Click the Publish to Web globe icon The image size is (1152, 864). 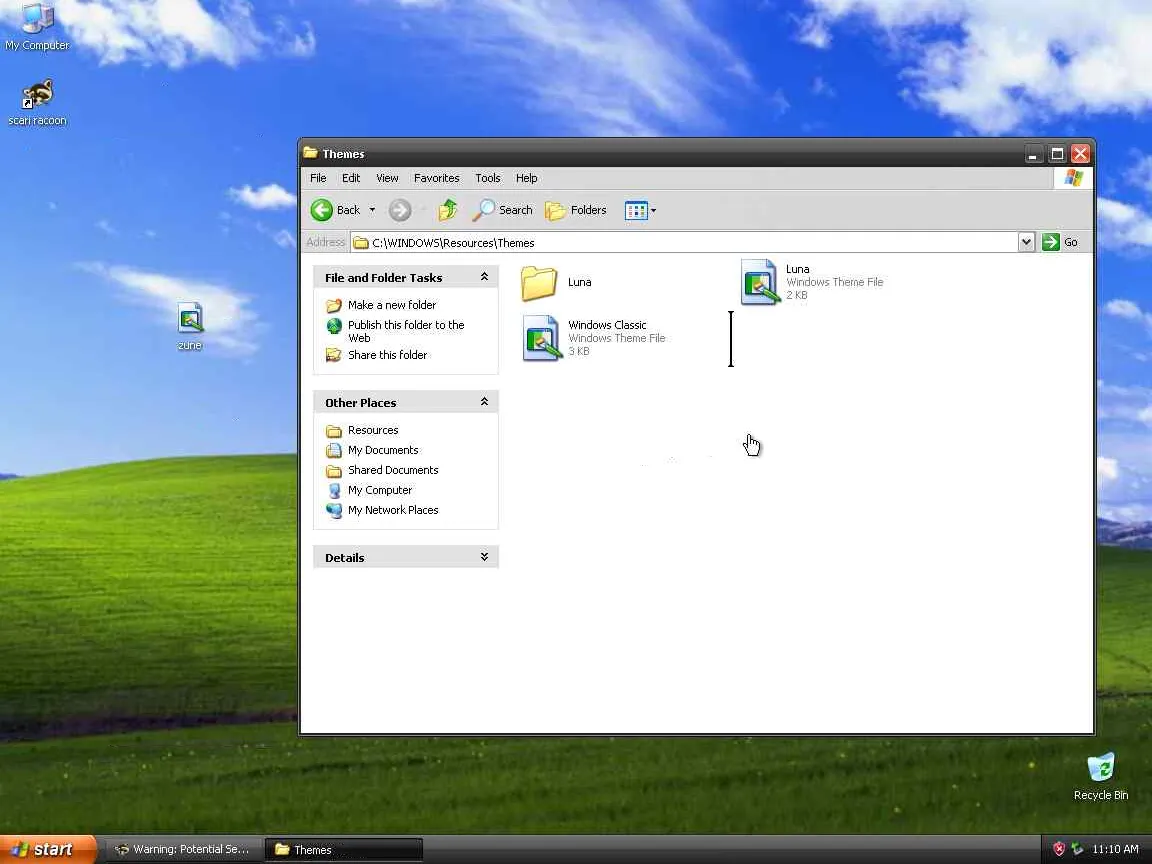click(x=334, y=325)
